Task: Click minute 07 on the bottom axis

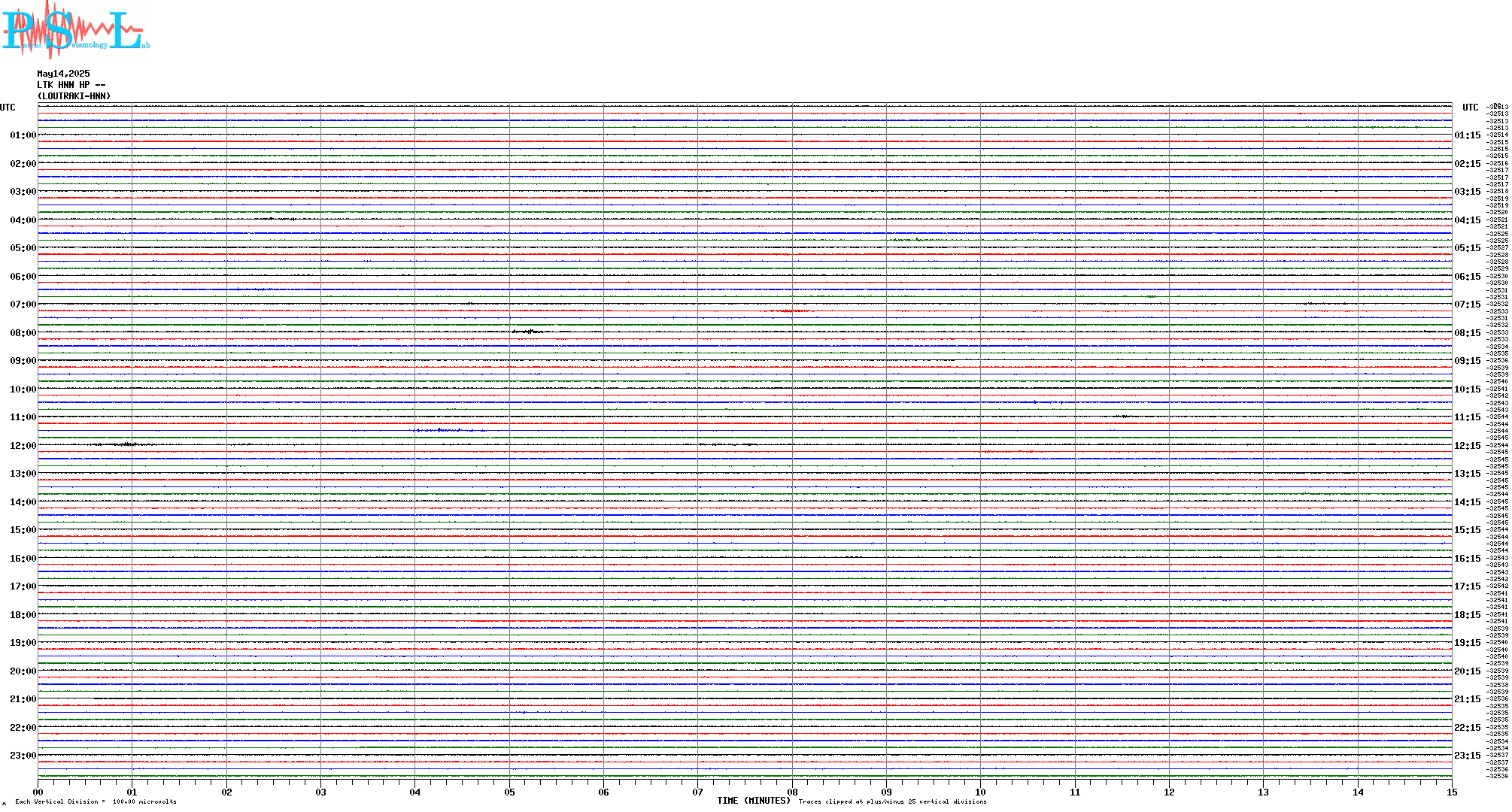Action: pos(697,792)
